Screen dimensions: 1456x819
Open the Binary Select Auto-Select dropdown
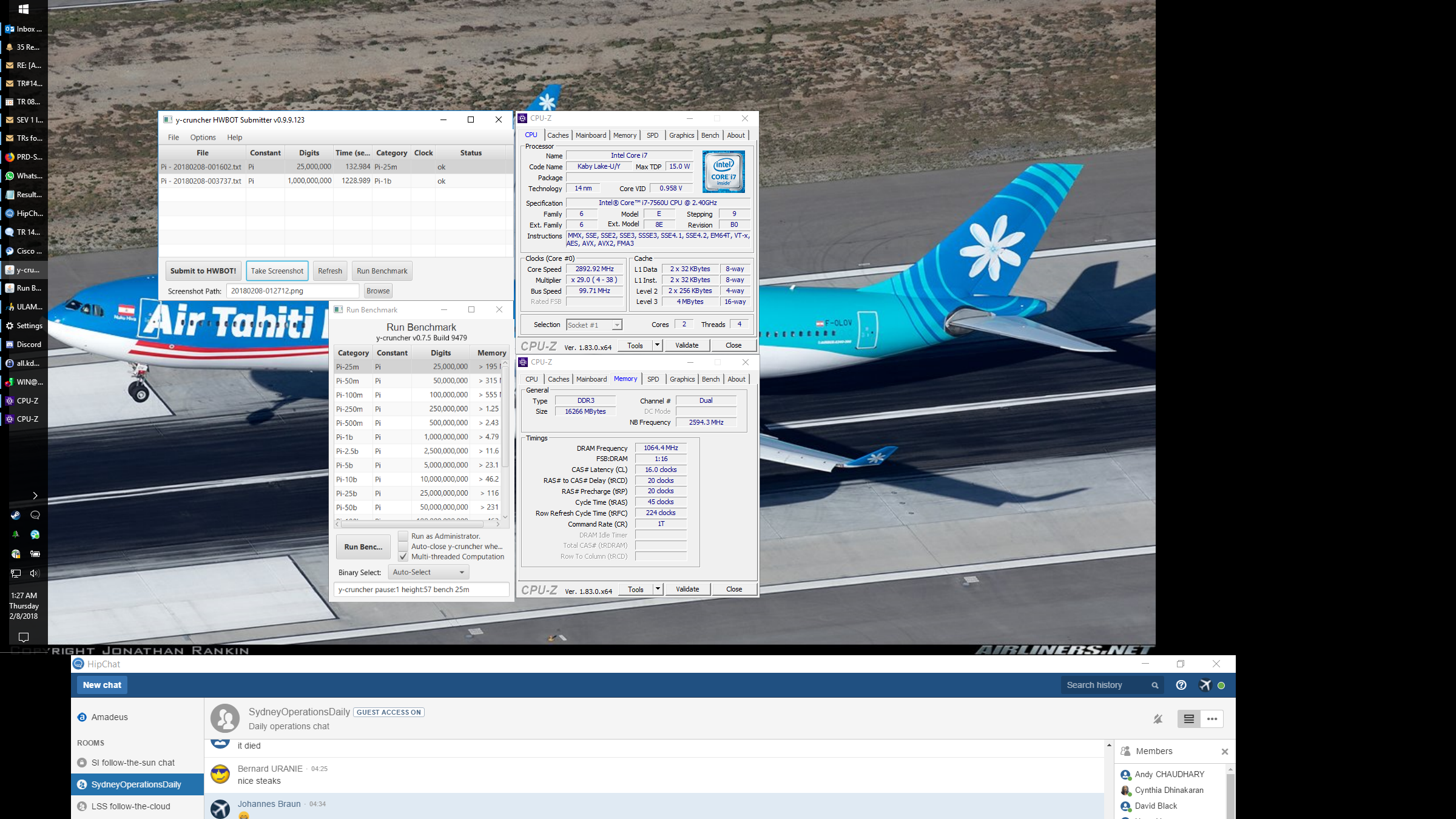tap(429, 572)
